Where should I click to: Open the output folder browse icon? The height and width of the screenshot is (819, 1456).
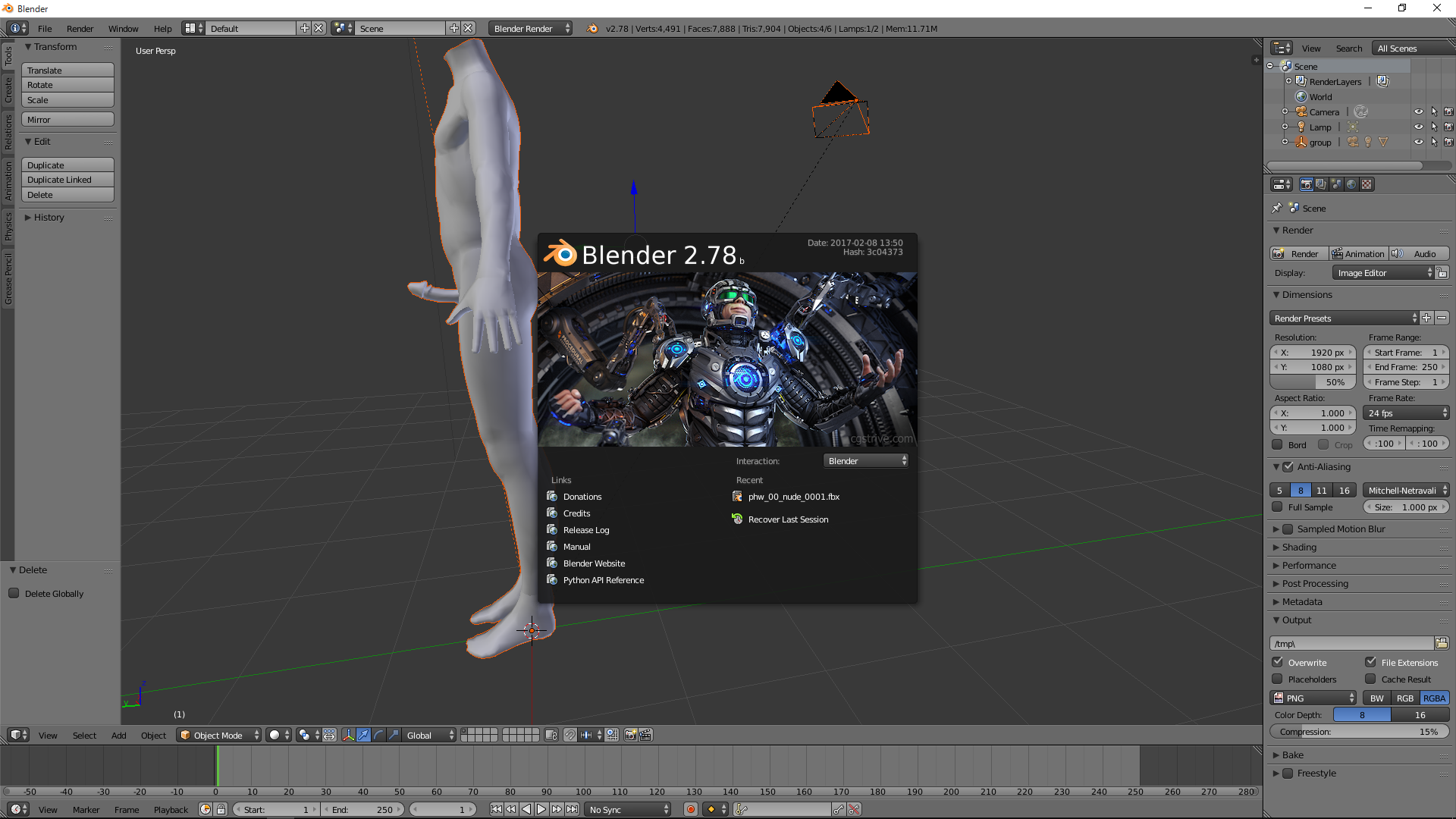pos(1442,643)
